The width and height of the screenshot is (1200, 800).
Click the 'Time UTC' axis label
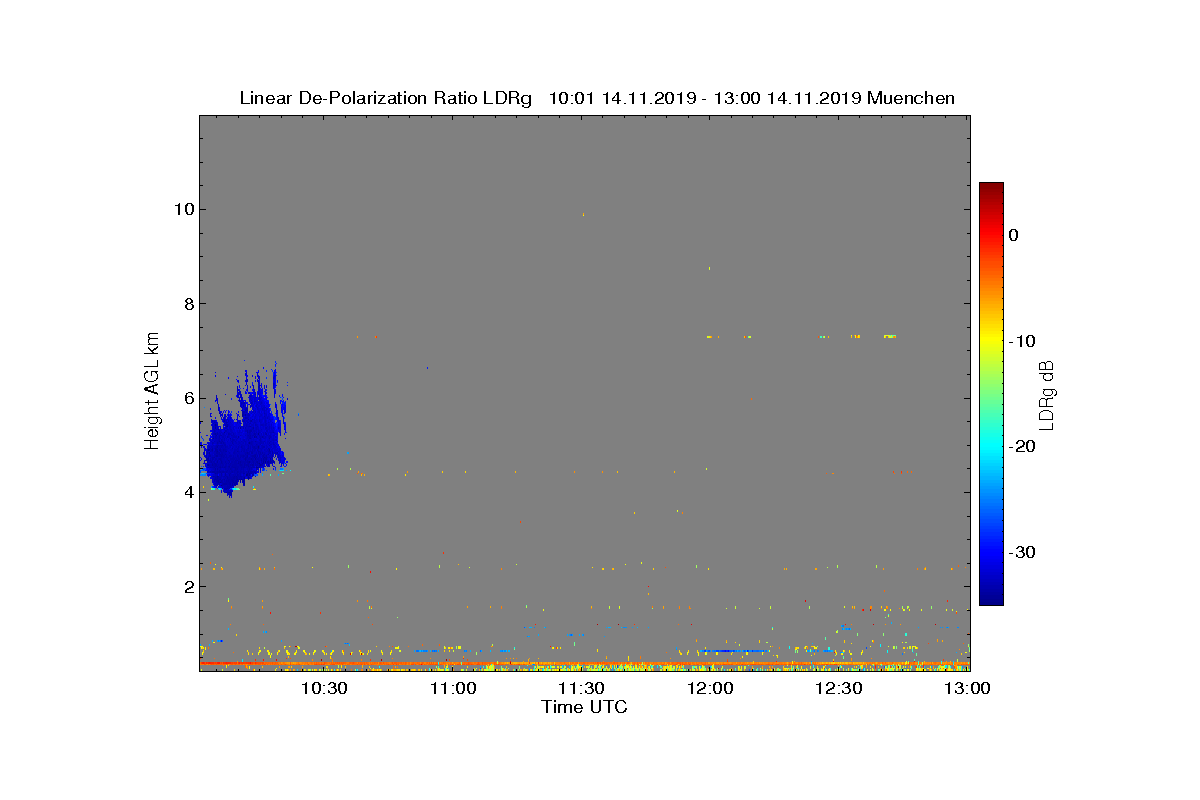(x=584, y=707)
